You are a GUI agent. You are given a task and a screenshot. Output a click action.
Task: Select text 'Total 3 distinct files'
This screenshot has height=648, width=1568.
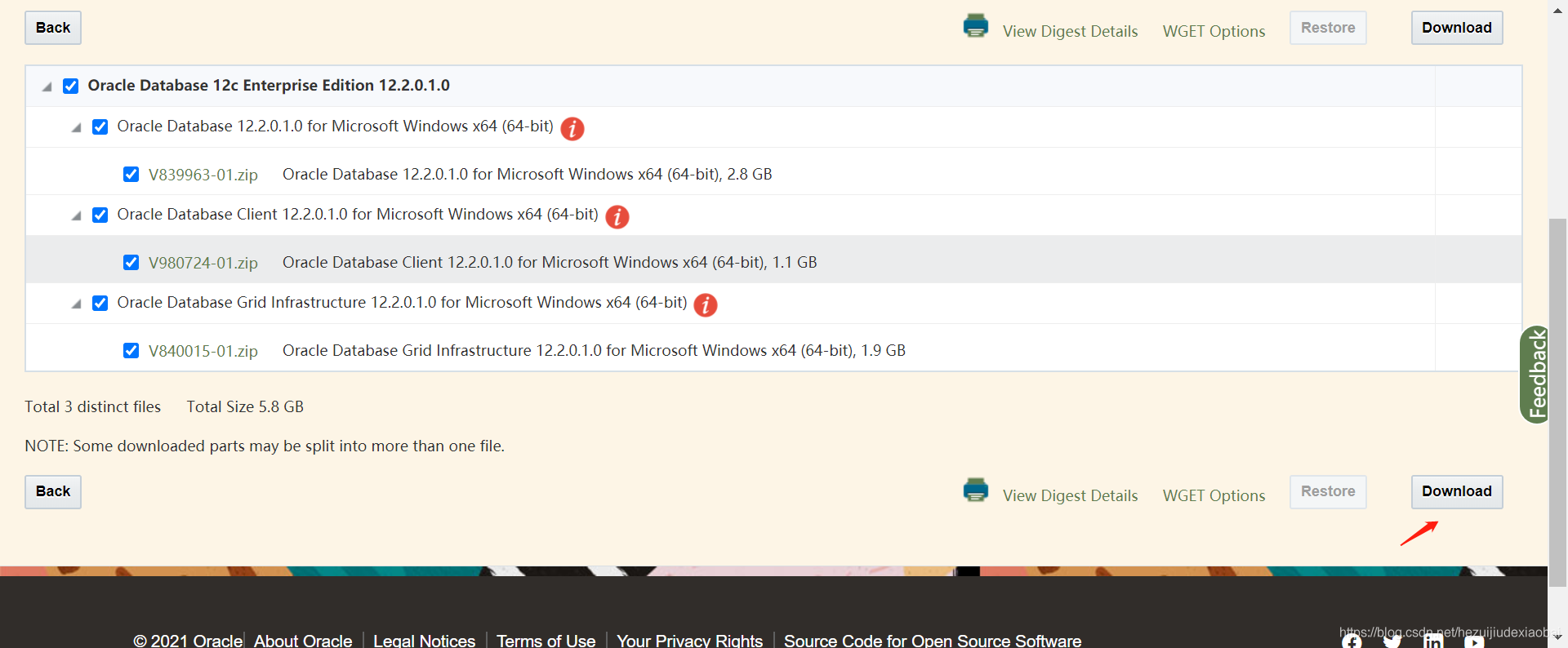pyautogui.click(x=93, y=406)
